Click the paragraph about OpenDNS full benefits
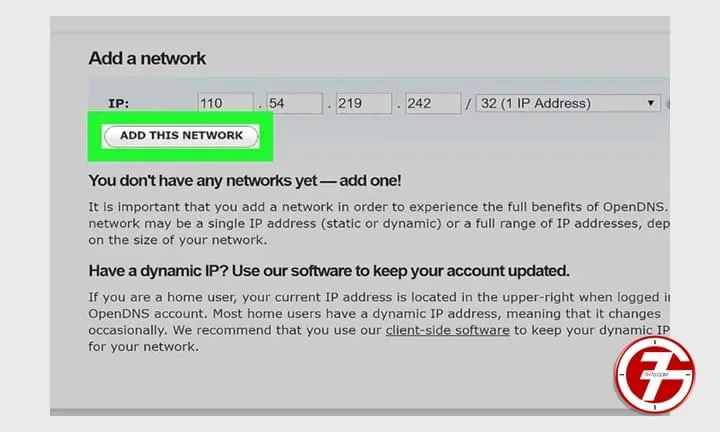This screenshot has height=432, width=720. 379,224
